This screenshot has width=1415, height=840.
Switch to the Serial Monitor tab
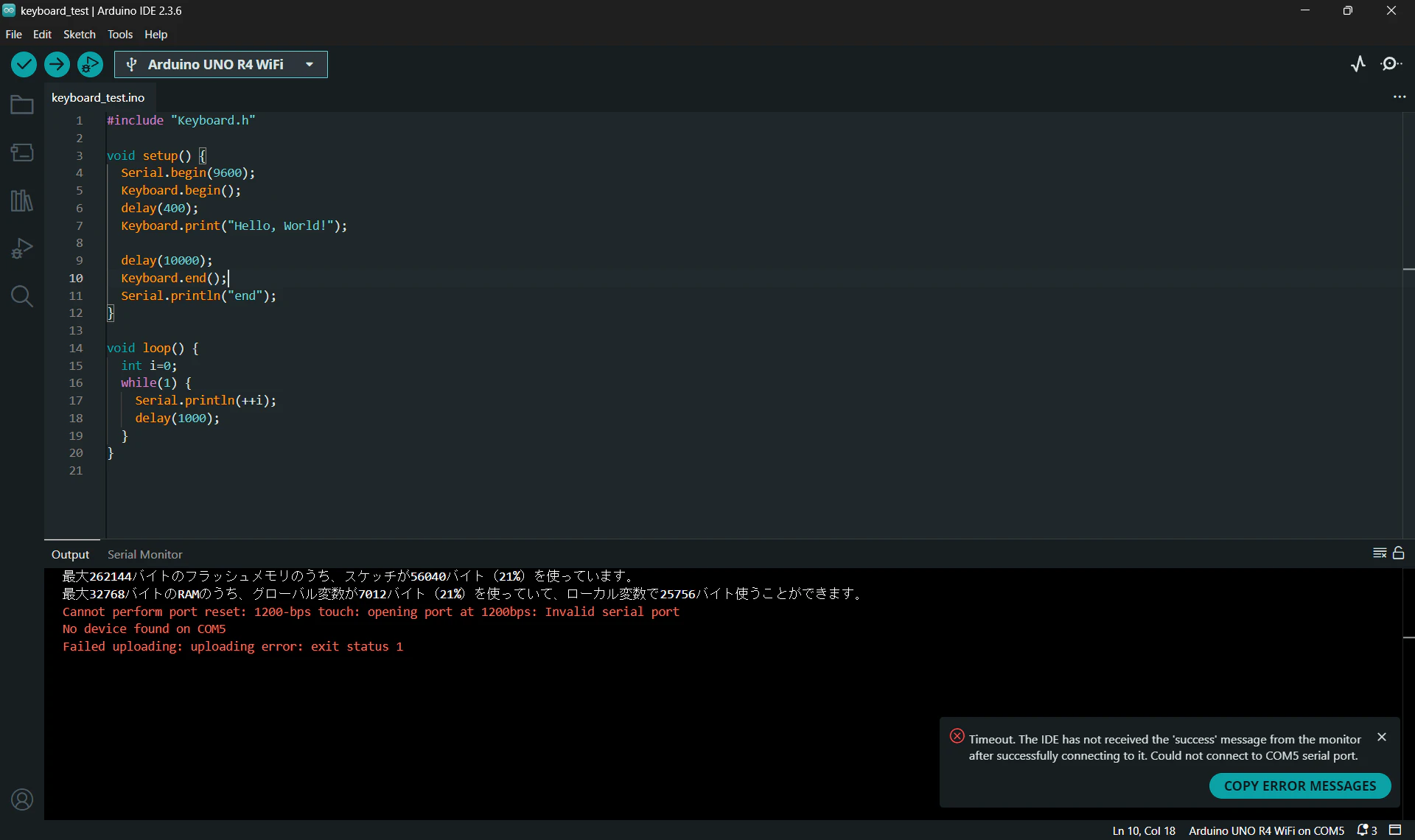pos(145,554)
